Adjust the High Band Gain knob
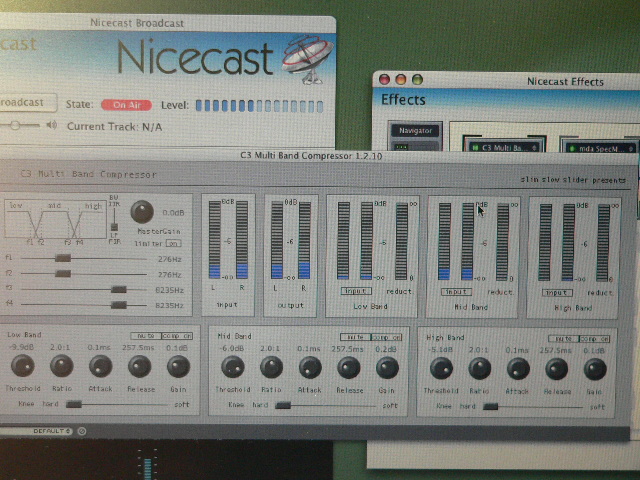This screenshot has height=480, width=640. coord(595,369)
